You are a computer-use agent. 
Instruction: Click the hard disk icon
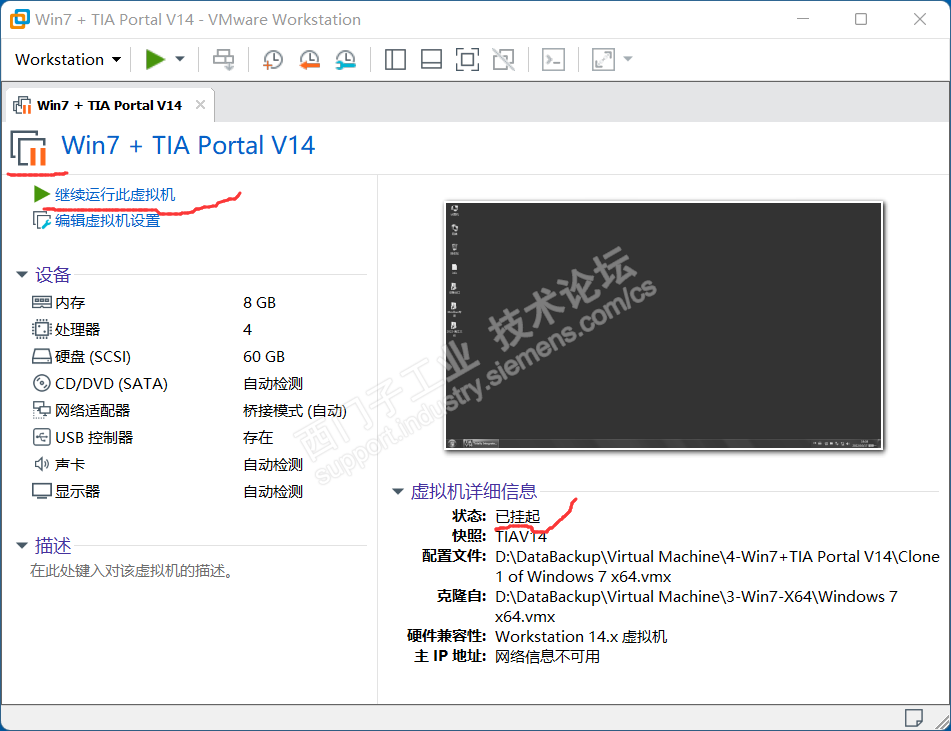(41, 356)
